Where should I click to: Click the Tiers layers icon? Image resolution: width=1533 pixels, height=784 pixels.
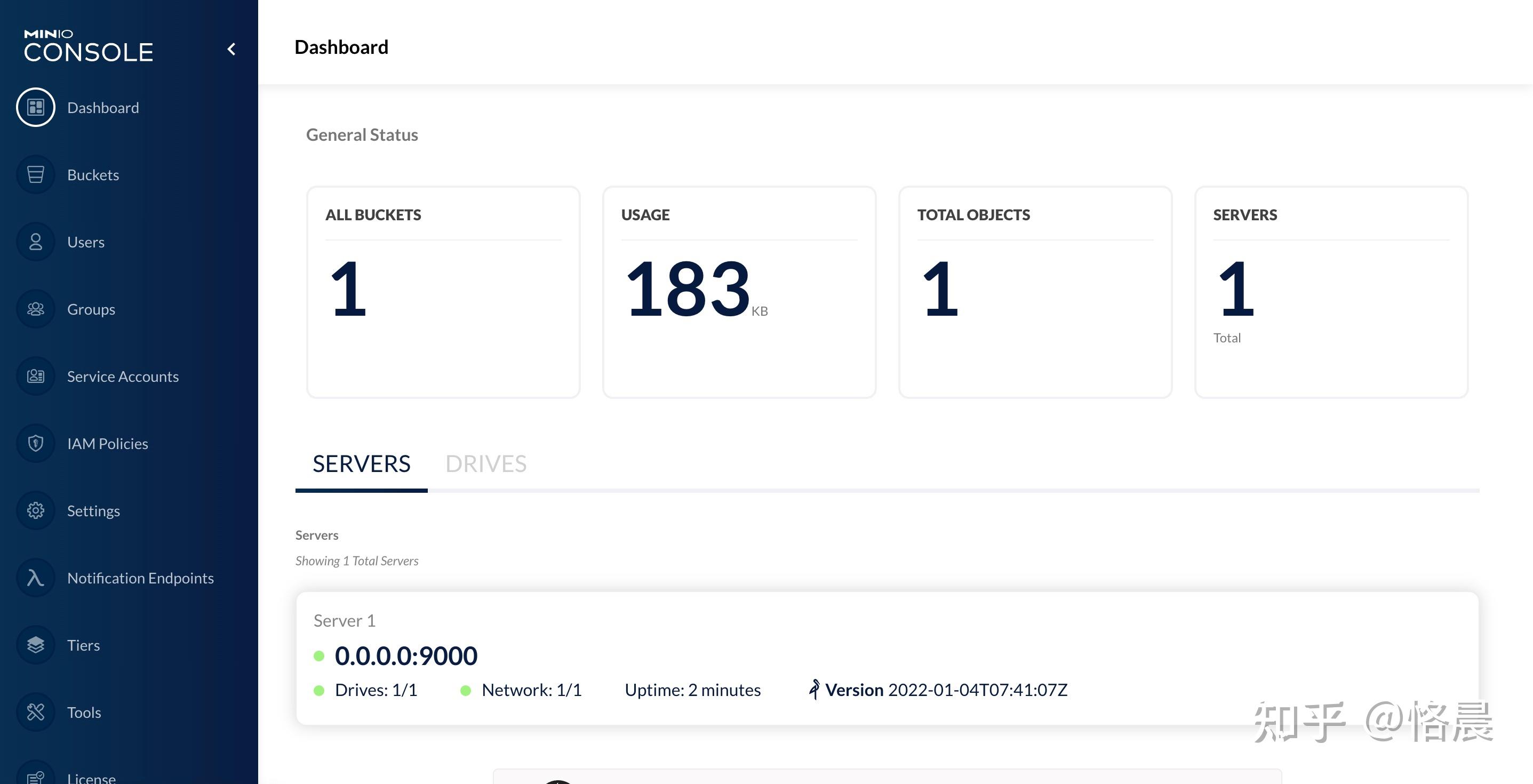click(x=36, y=645)
